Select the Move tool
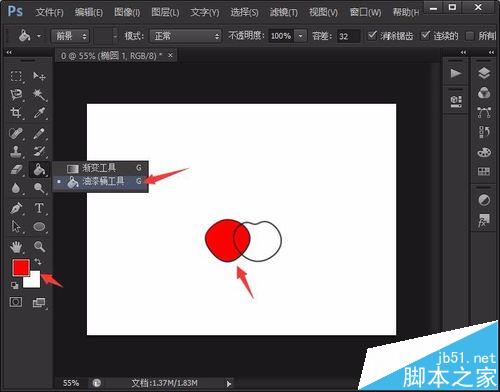The width and height of the screenshot is (500, 392). pos(39,76)
